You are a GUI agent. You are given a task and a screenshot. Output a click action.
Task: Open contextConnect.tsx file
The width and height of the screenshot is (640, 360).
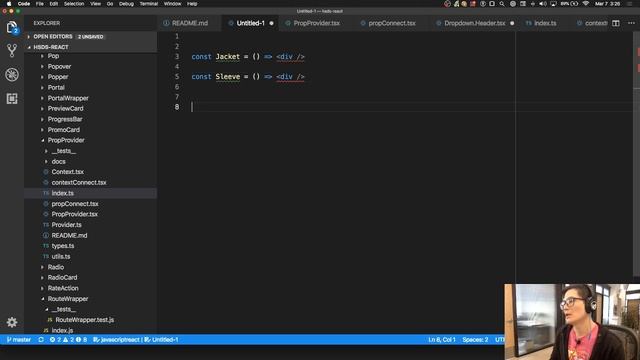pos(79,182)
